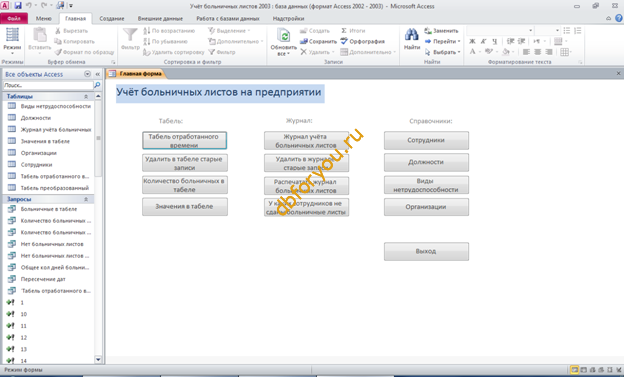Click the По убыванию sort button
This screenshot has height=377, width=624.
click(165, 41)
